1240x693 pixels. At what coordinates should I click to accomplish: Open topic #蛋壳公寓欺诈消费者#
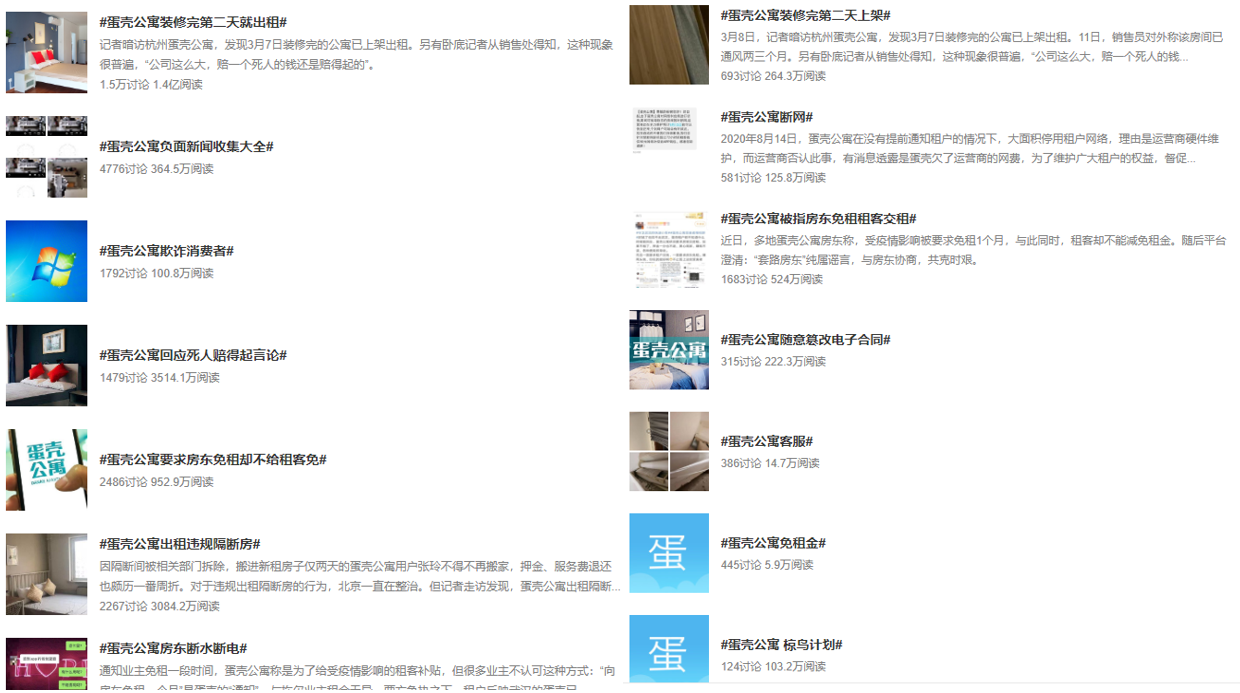(166, 251)
